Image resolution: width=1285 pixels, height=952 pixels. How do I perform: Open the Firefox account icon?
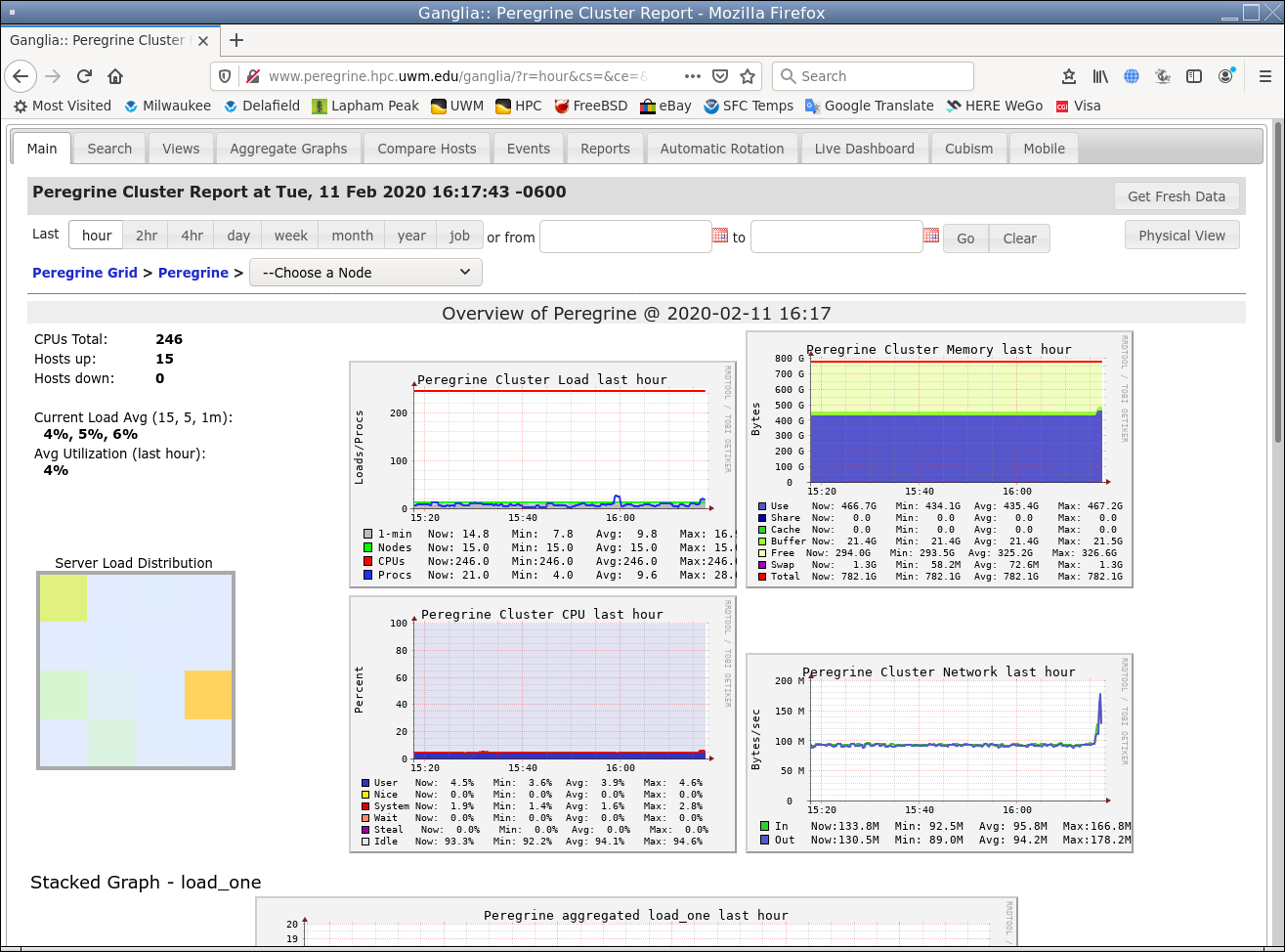click(1225, 76)
